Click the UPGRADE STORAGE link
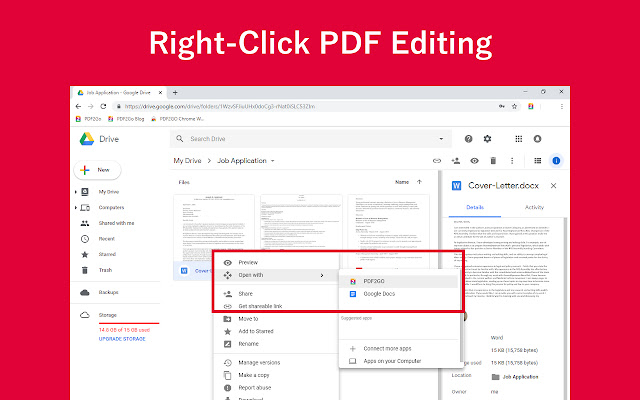Screen dimensions: 640x400 click(x=122, y=339)
